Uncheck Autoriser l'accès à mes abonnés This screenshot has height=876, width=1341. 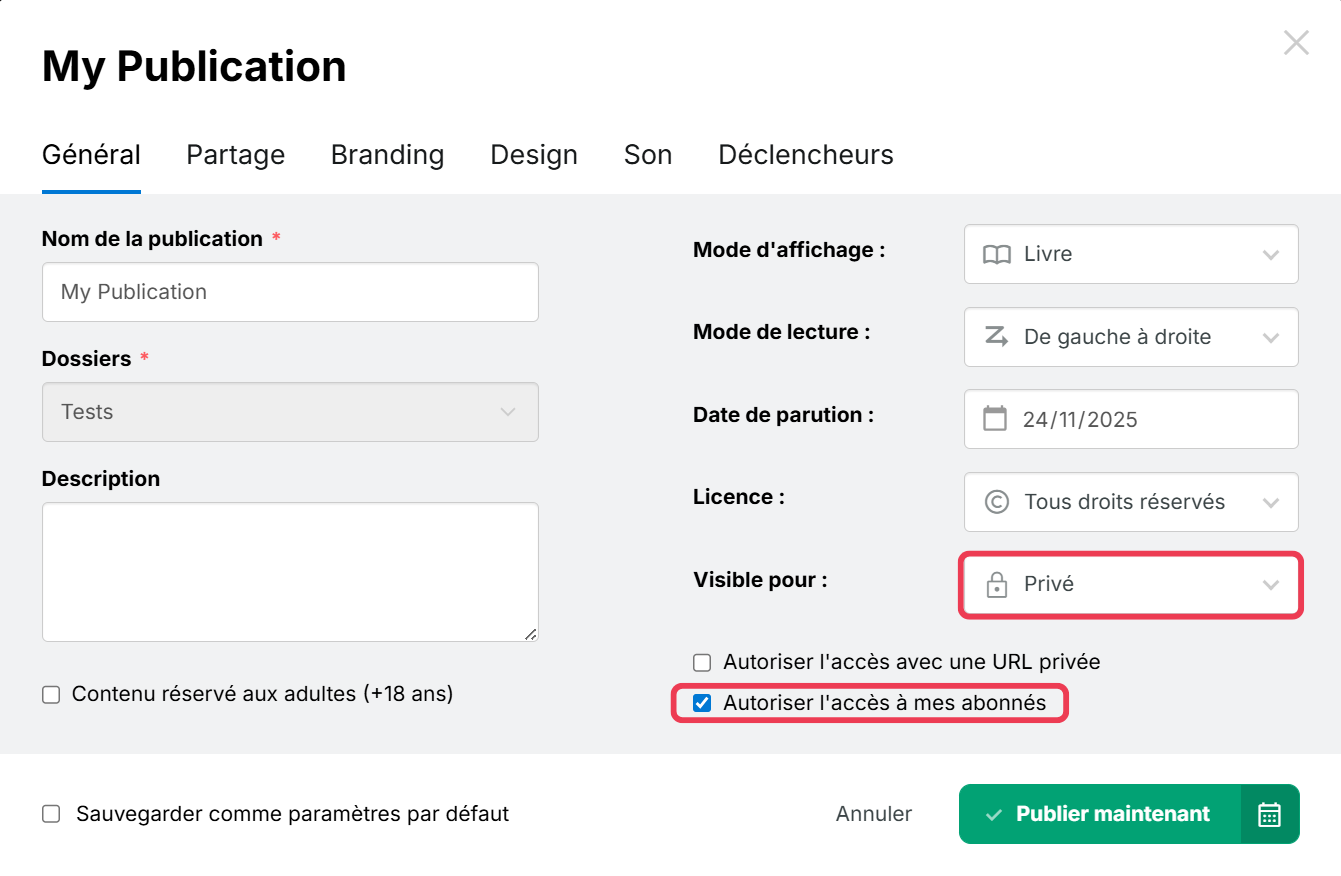[x=703, y=703]
